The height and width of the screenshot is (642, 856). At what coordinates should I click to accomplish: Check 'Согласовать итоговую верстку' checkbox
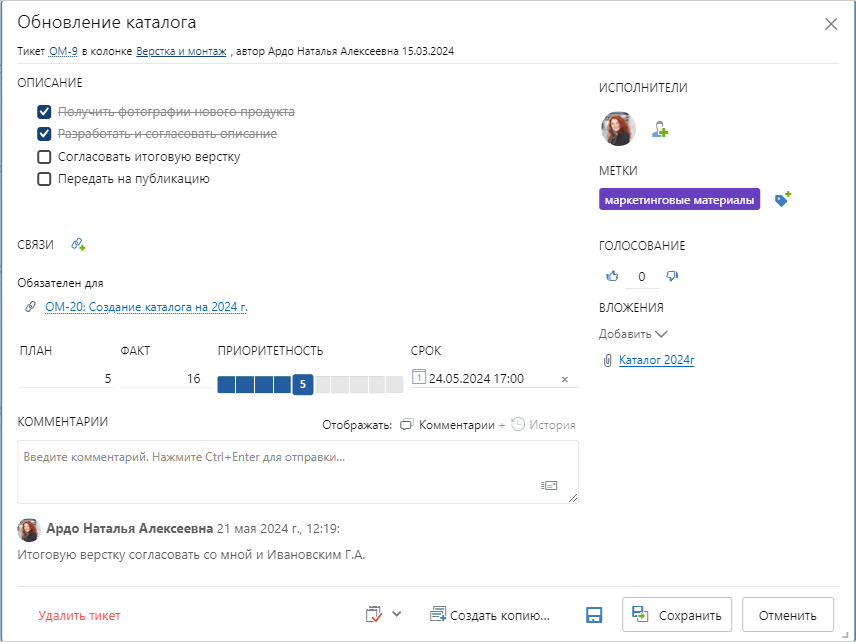tap(44, 157)
